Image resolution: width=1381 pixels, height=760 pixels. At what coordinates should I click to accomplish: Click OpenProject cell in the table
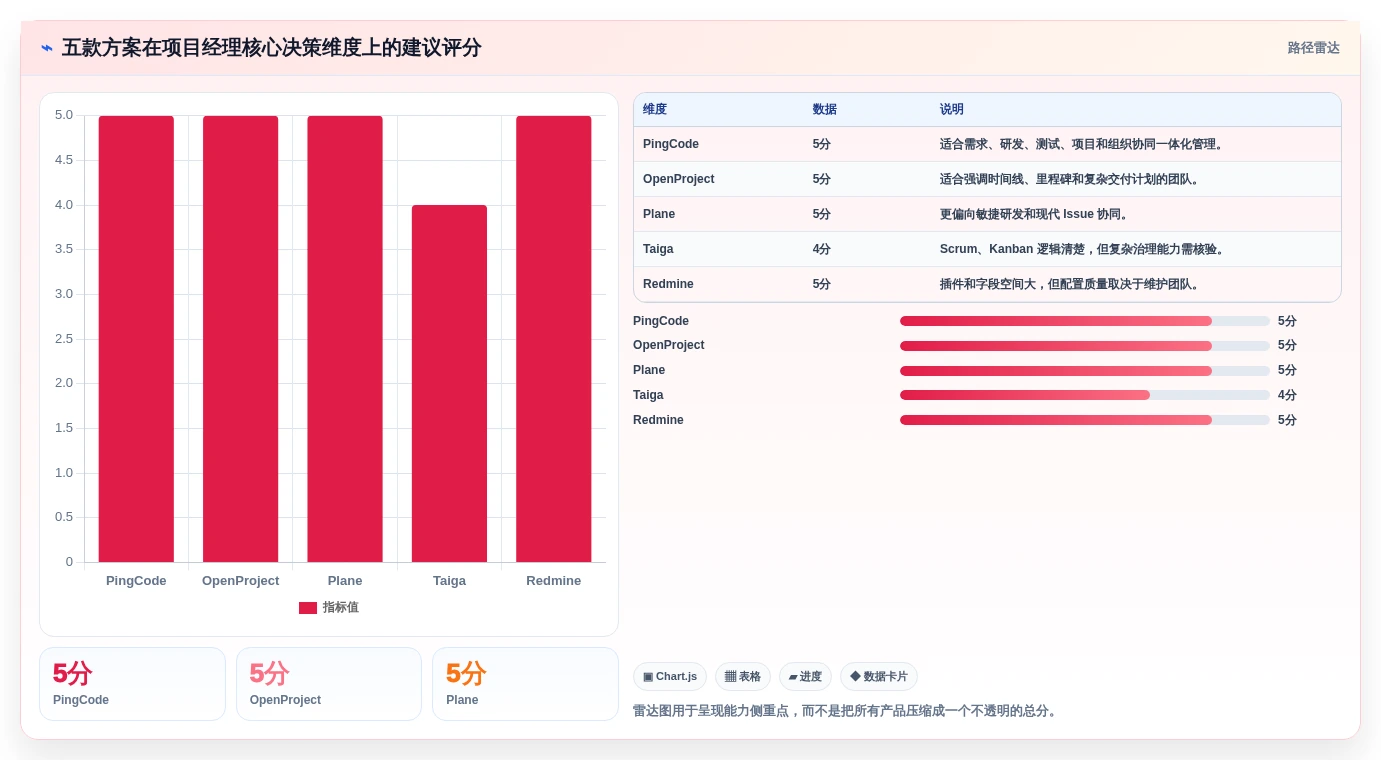(x=679, y=179)
